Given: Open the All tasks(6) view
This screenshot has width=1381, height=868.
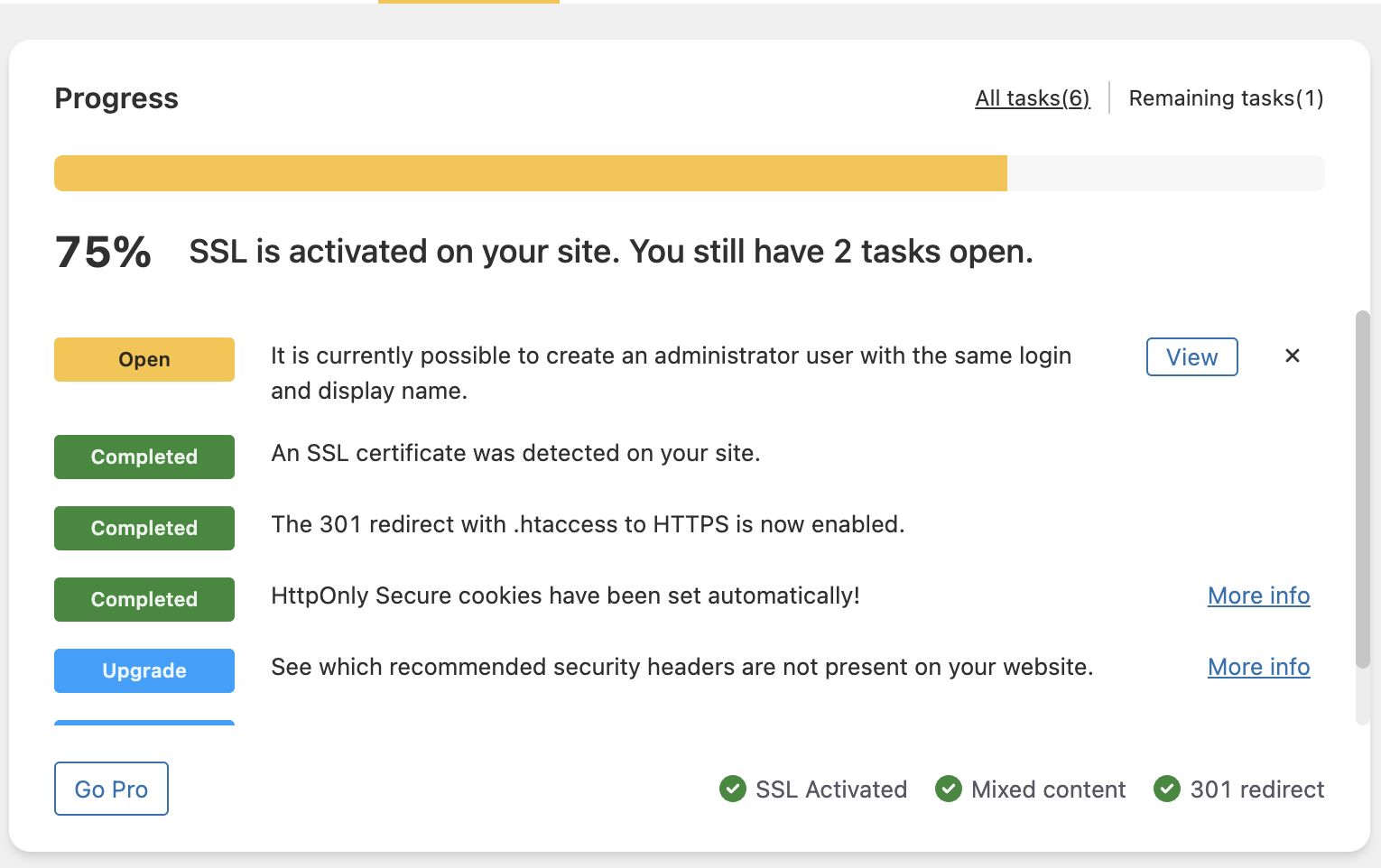Looking at the screenshot, I should tap(1032, 97).
